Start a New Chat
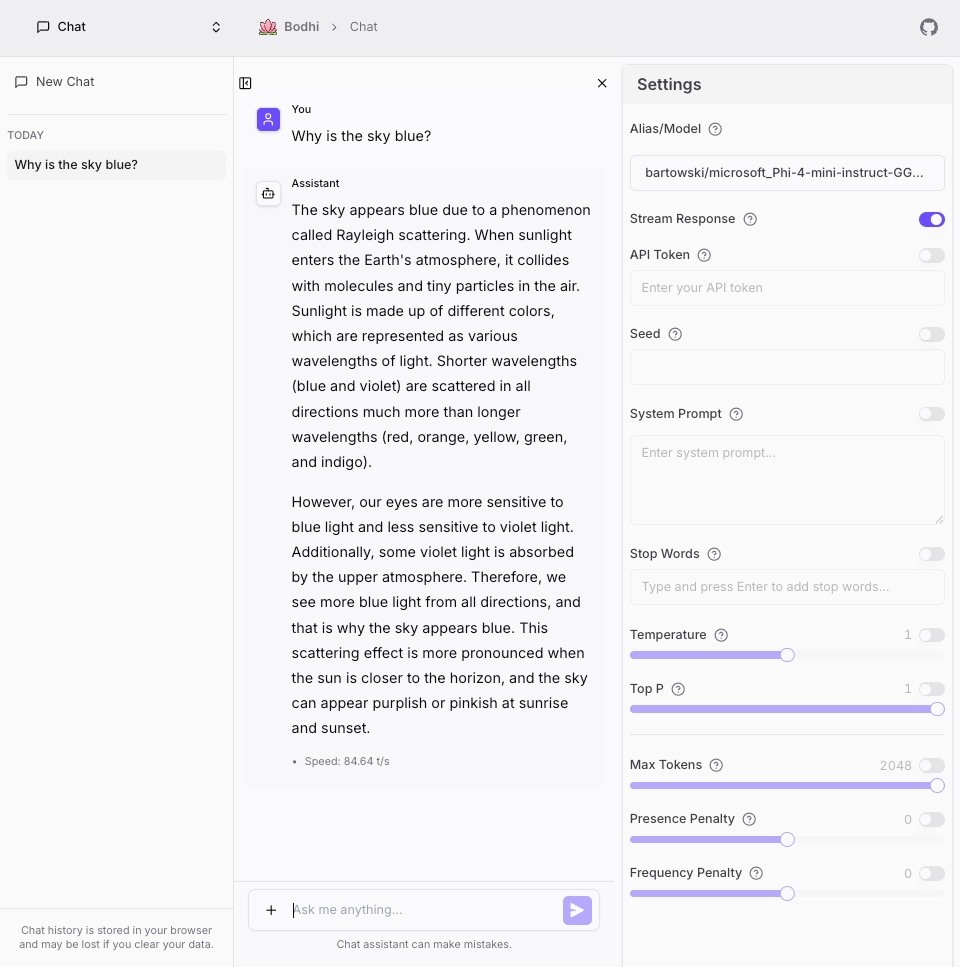Screen dimensions: 960x967 point(65,81)
